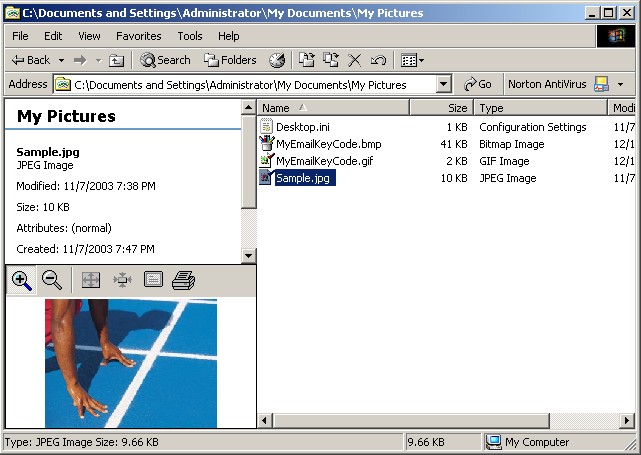This screenshot has width=641, height=455.
Task: Click info pane scroll down arrow
Action: (x=249, y=256)
